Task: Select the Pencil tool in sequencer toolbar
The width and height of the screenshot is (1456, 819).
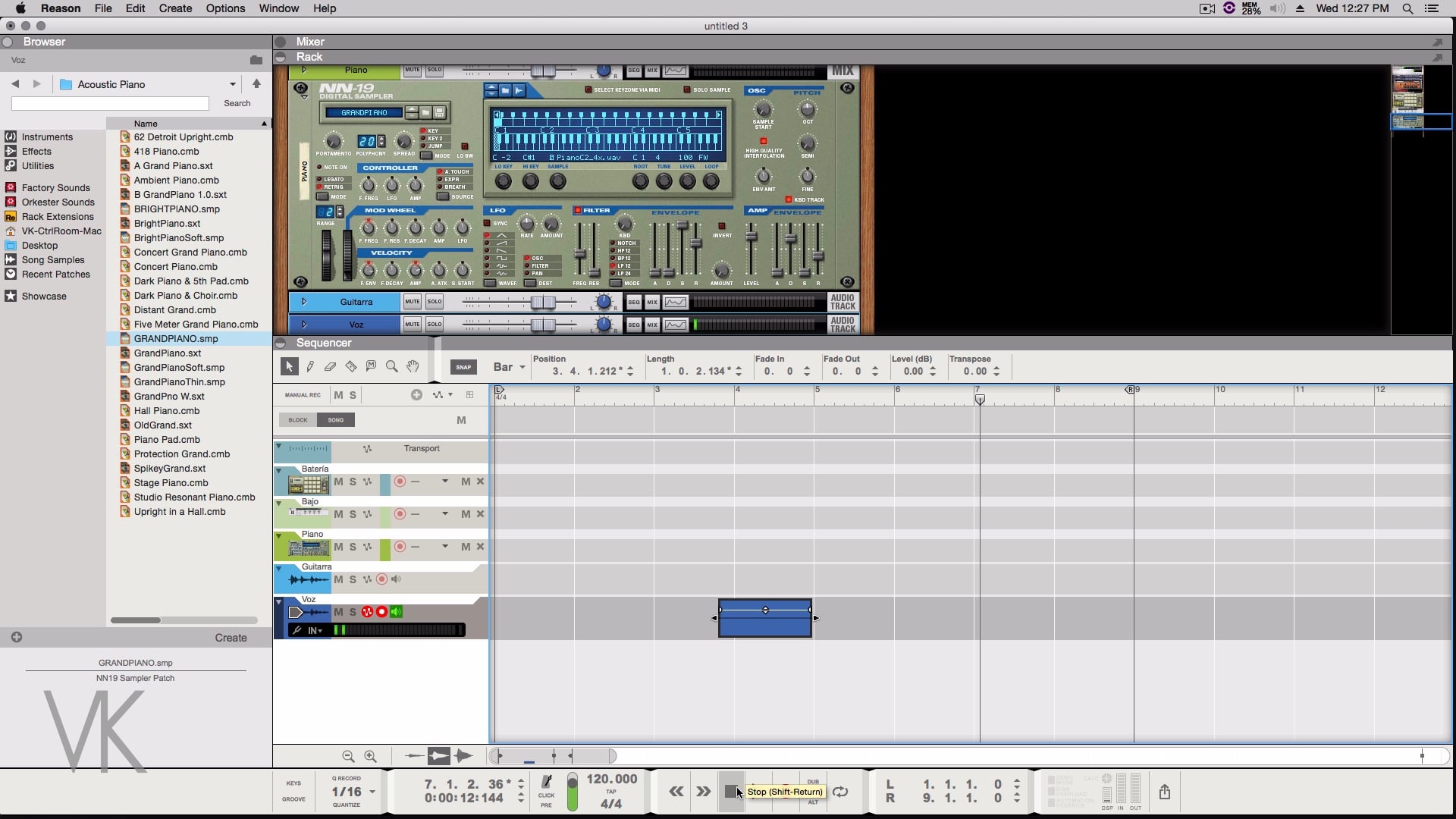Action: click(310, 367)
